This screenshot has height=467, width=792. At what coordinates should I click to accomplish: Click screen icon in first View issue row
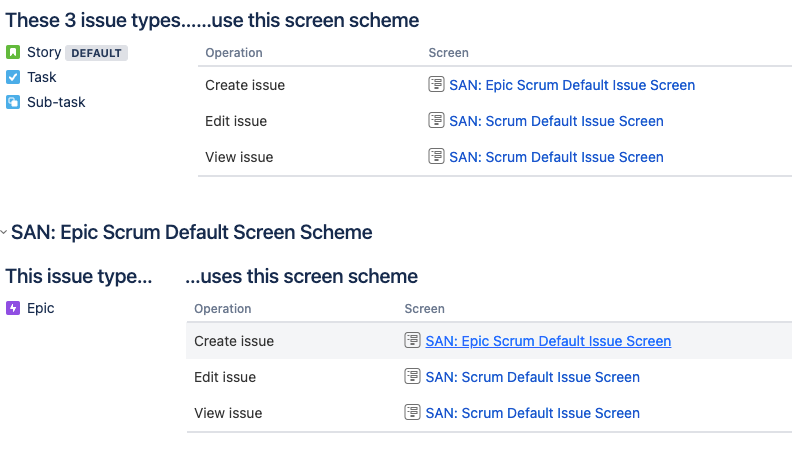click(x=436, y=157)
